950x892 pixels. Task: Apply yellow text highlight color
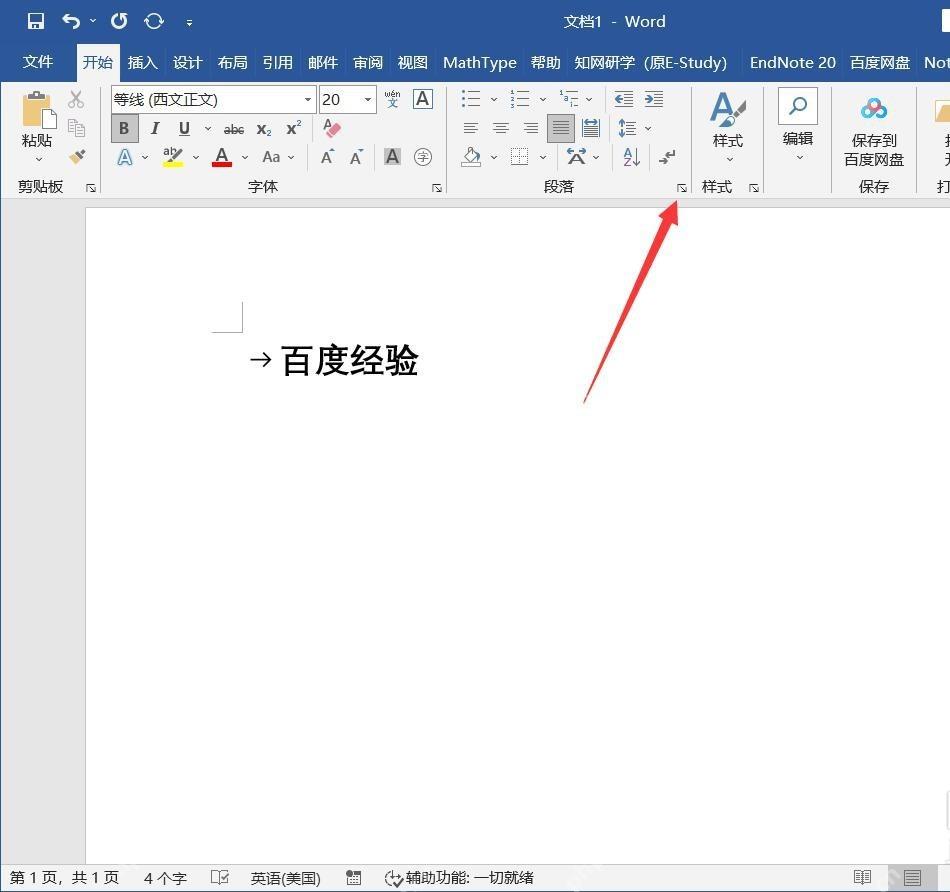click(x=173, y=157)
